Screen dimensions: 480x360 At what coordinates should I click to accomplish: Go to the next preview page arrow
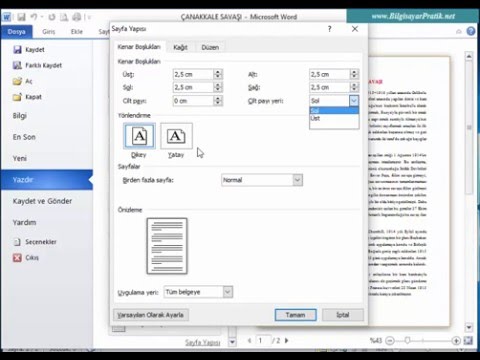[286, 340]
